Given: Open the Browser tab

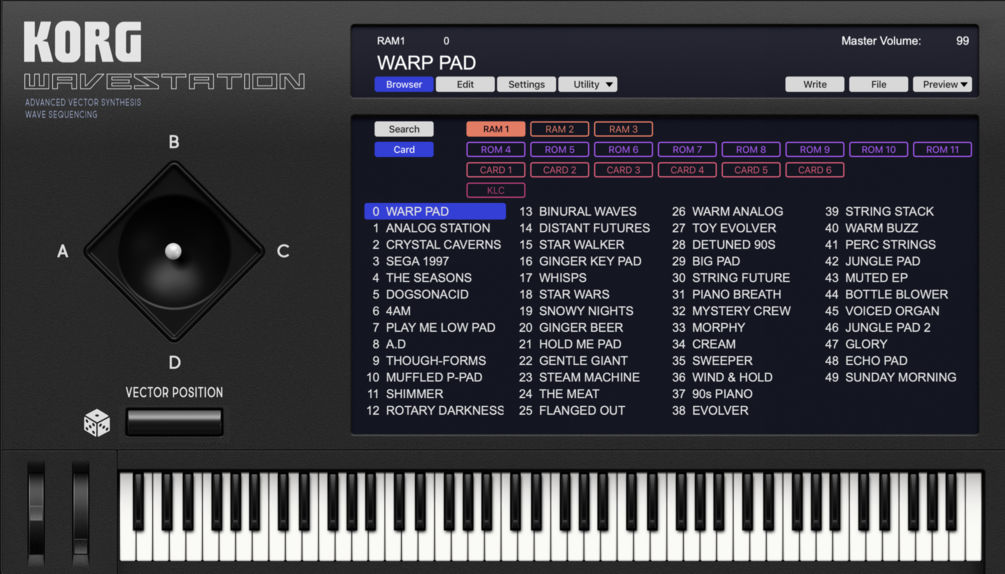Looking at the screenshot, I should click(x=404, y=84).
